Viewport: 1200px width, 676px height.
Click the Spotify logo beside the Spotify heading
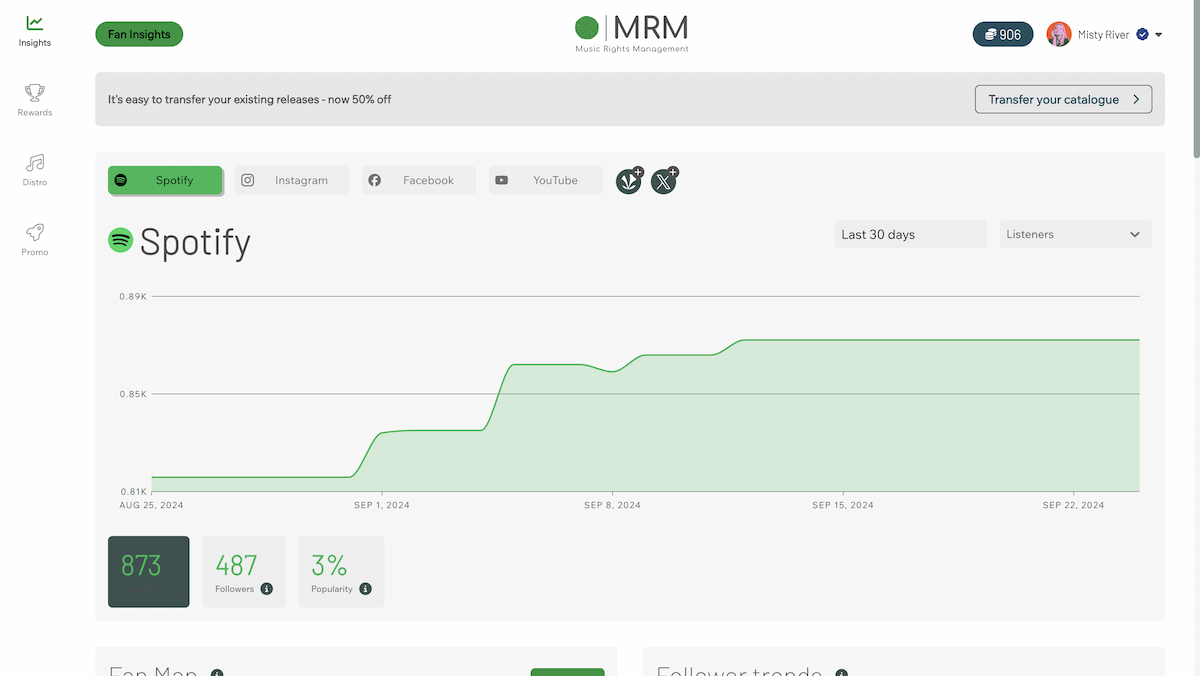coord(120,241)
